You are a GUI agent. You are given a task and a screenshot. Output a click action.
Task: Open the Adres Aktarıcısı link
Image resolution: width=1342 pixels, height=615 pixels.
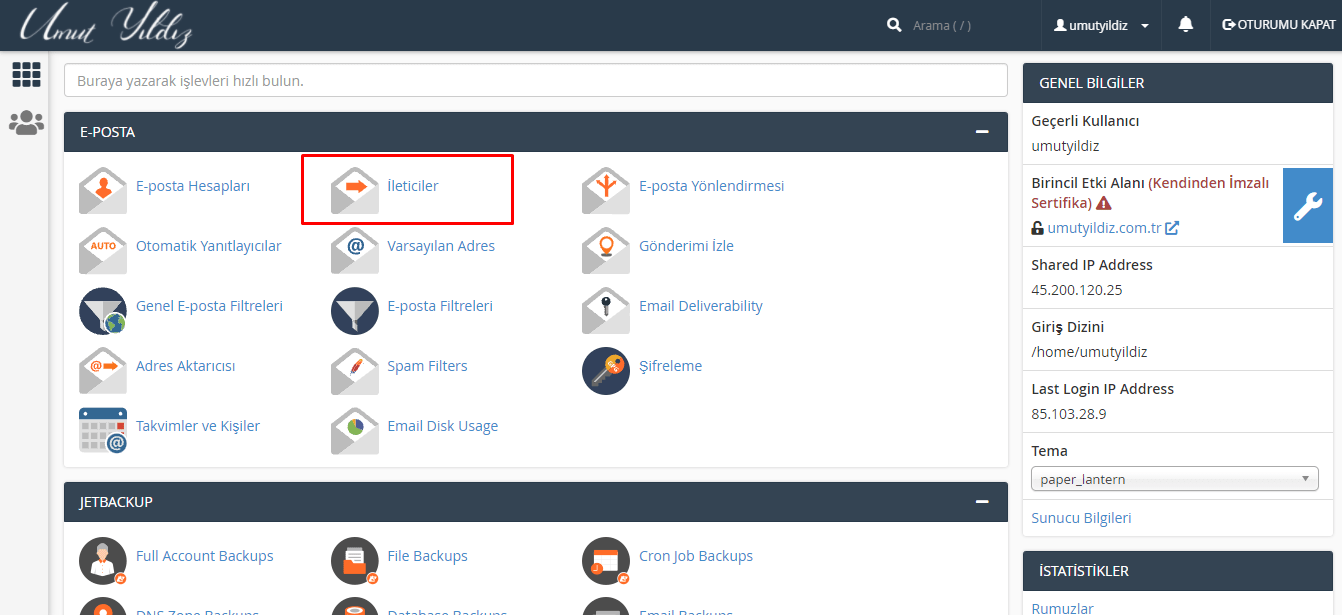point(186,366)
